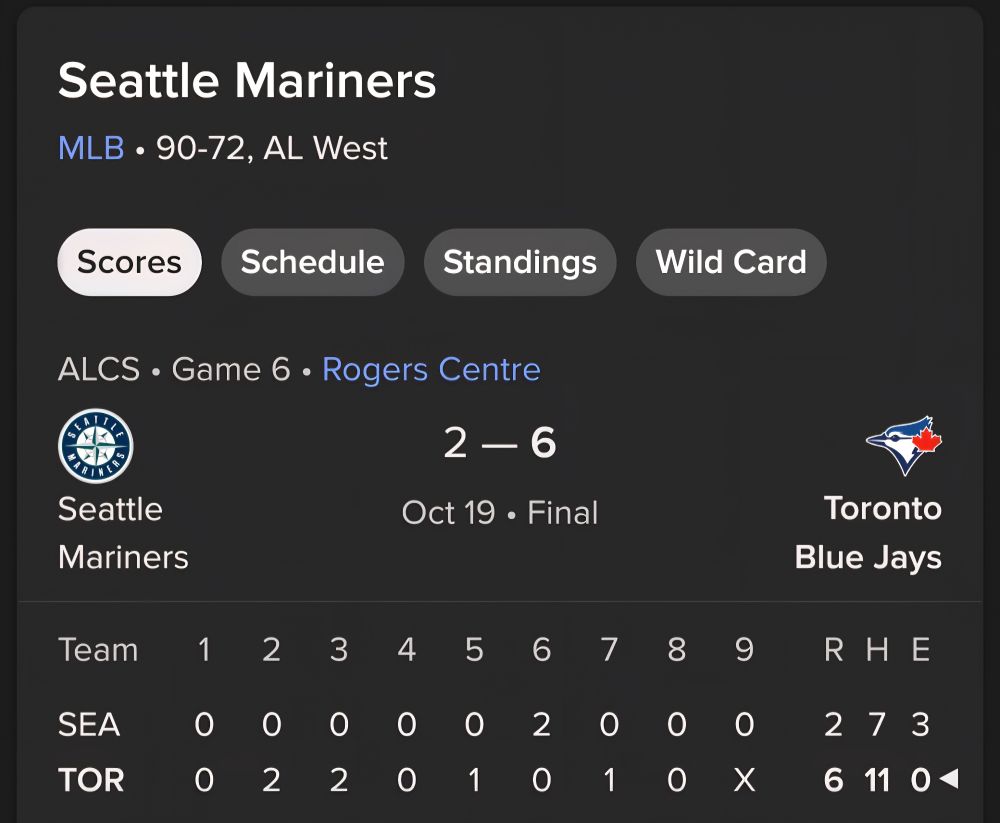Screen dimensions: 1000x823
Task: Switch to the Schedule tab
Action: (x=312, y=262)
